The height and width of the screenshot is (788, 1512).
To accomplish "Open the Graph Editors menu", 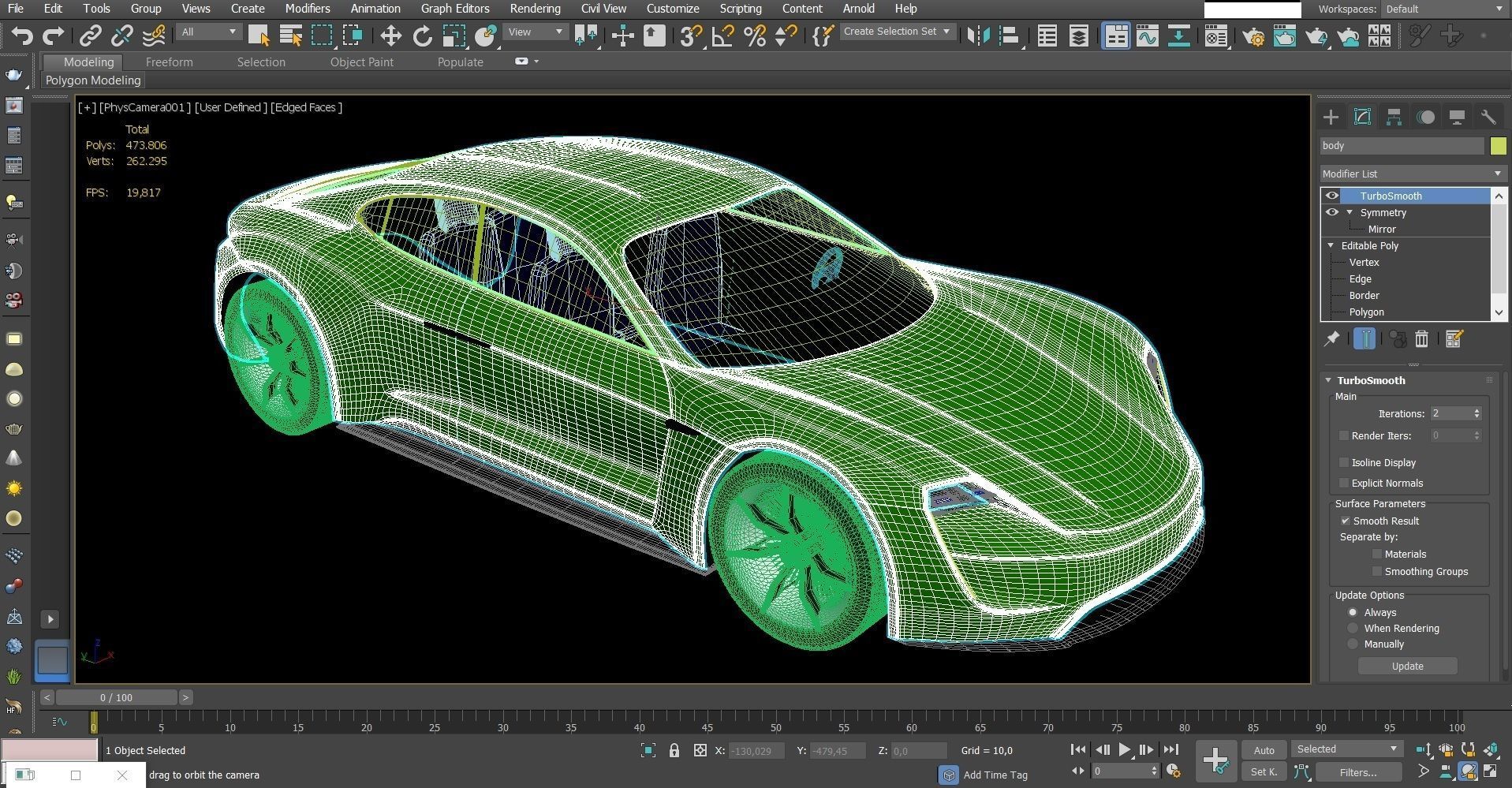I will [x=455, y=9].
